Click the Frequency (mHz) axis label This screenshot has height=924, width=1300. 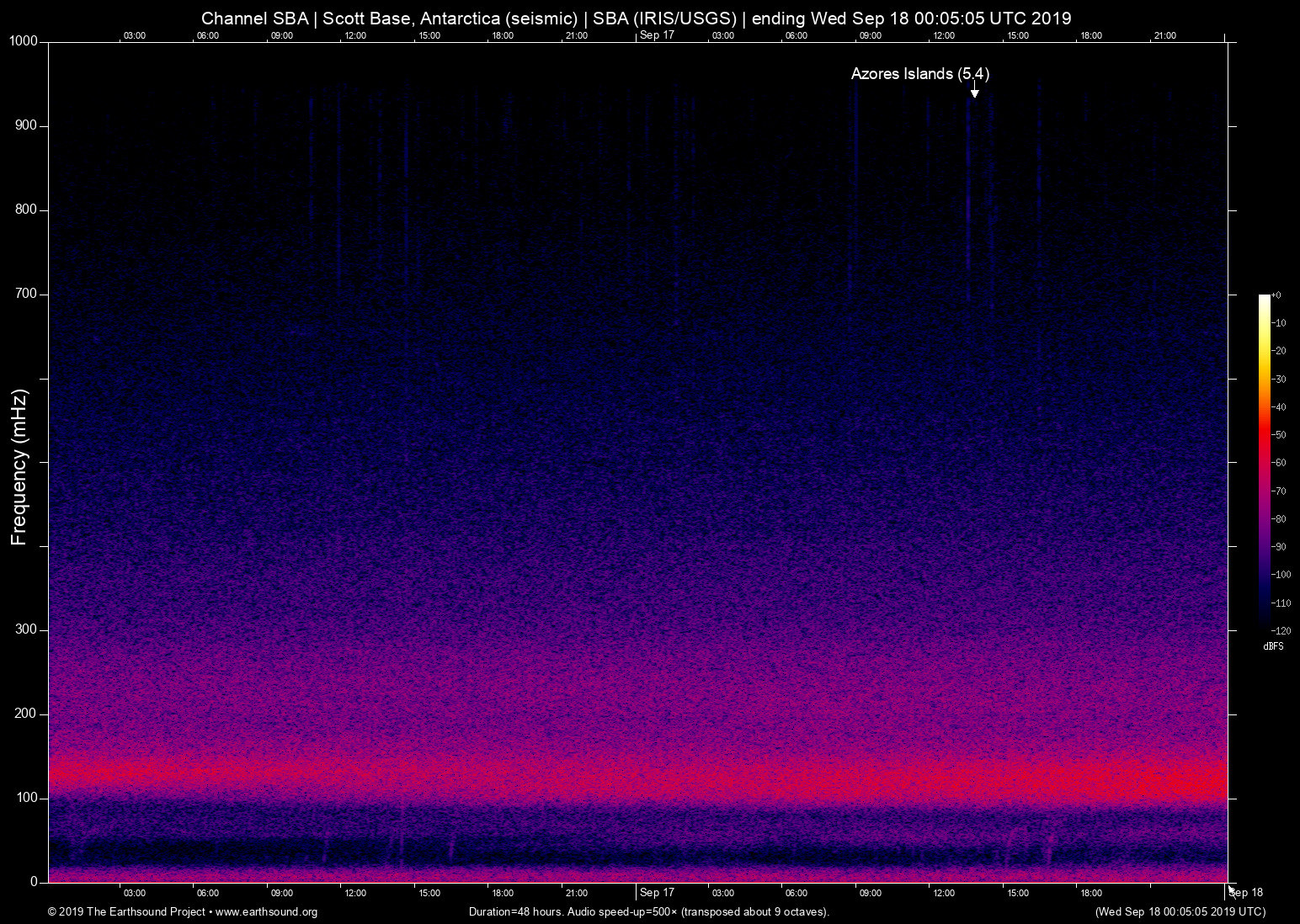pos(19,467)
